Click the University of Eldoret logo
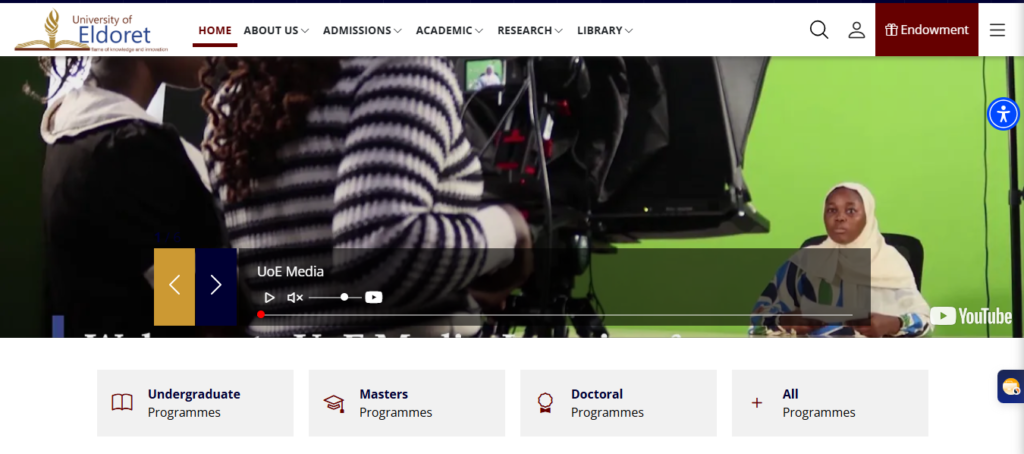This screenshot has height=454, width=1024. coord(92,30)
